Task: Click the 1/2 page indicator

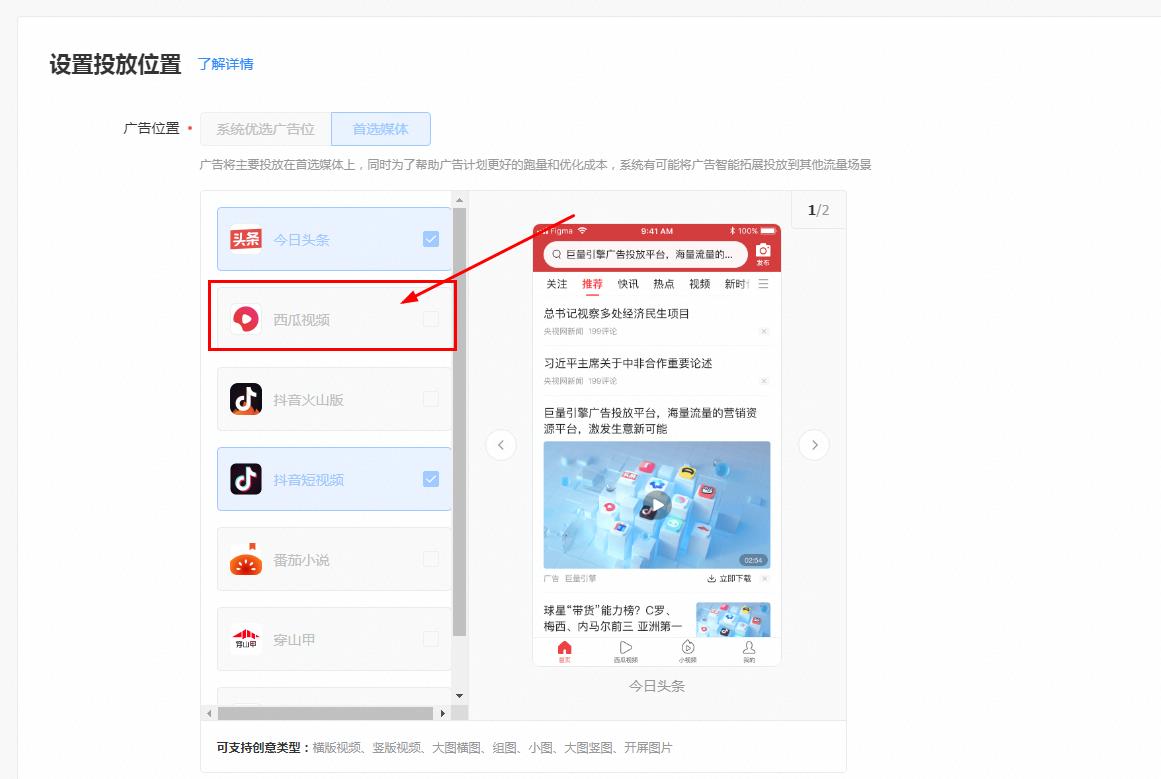Action: [818, 210]
